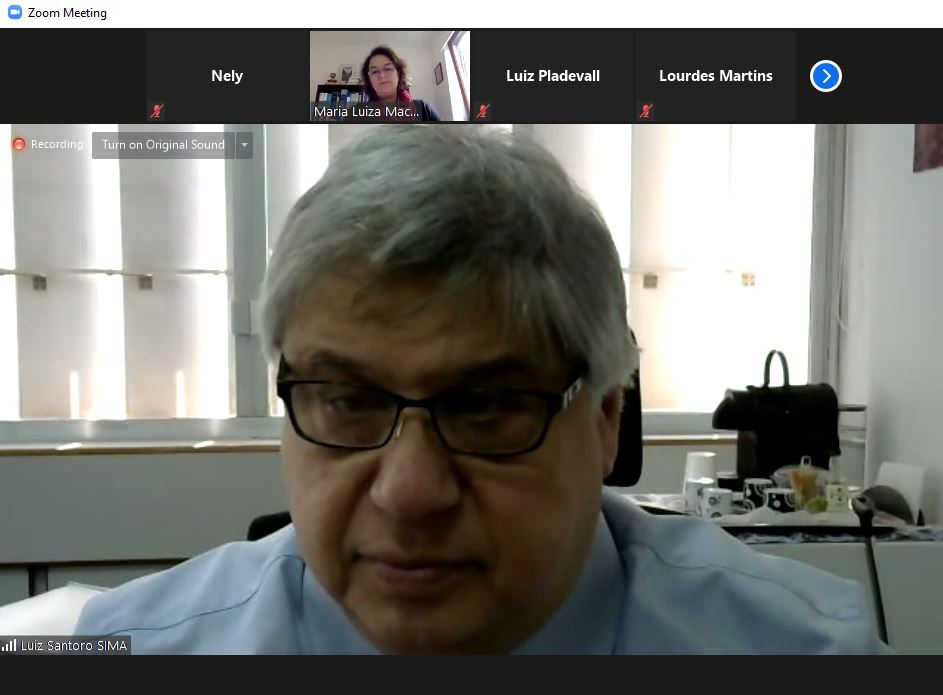Click the Zoom Meeting window title
The image size is (943, 695).
click(x=67, y=13)
